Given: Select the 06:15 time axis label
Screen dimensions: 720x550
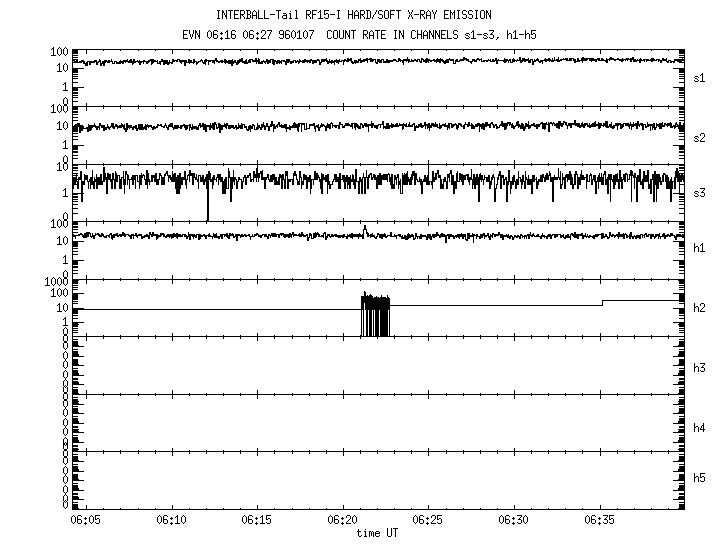Looking at the screenshot, I should pos(257,521).
